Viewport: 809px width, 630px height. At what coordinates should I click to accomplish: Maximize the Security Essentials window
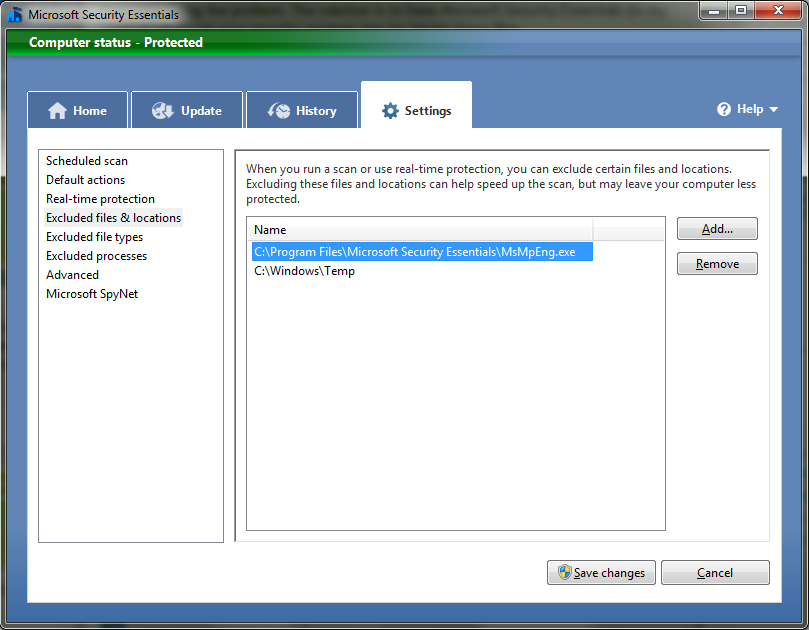click(741, 11)
